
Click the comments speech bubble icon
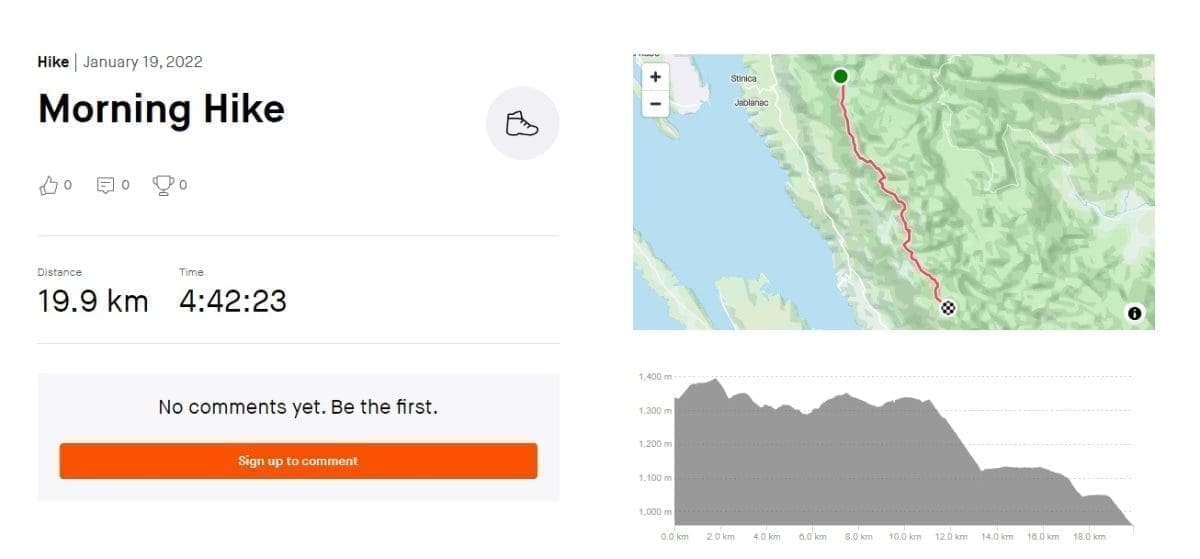(105, 185)
